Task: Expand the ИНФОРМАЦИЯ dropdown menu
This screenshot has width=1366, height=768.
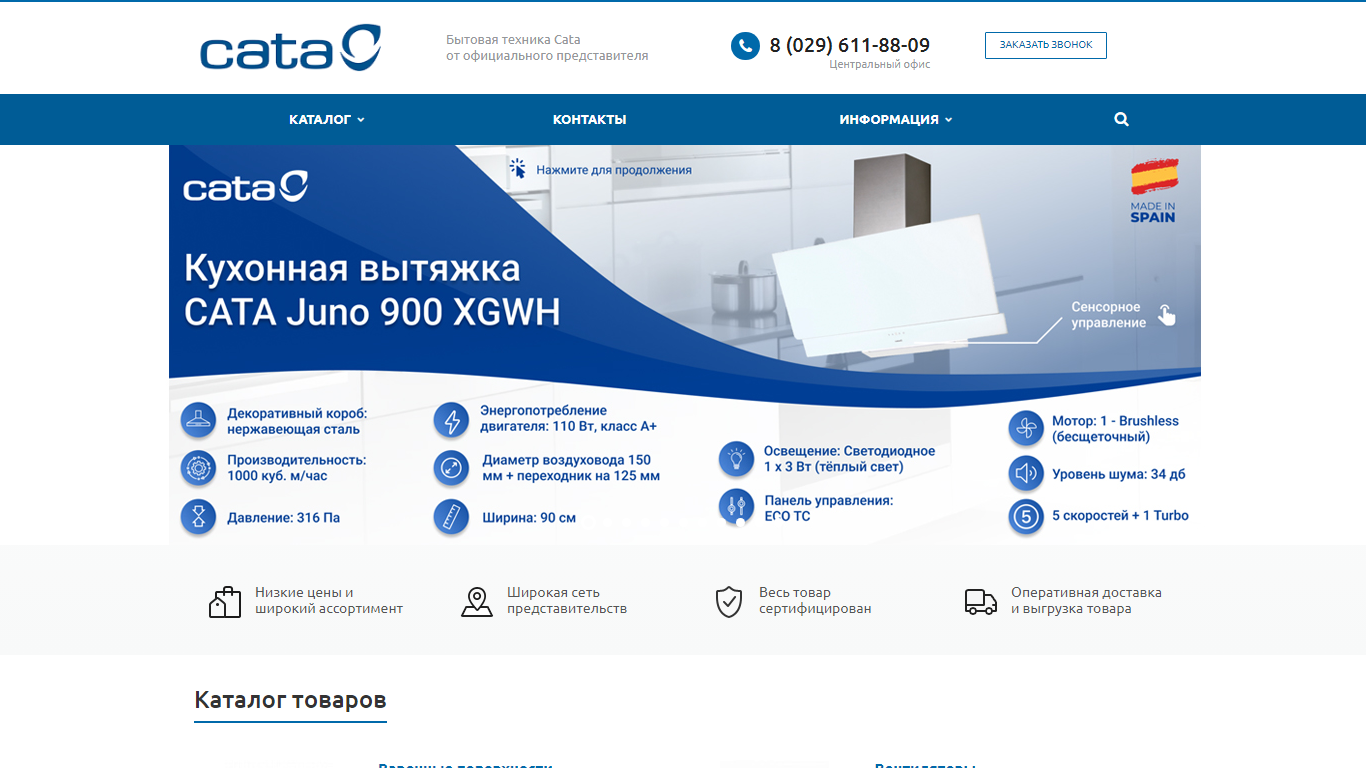Action: point(896,119)
